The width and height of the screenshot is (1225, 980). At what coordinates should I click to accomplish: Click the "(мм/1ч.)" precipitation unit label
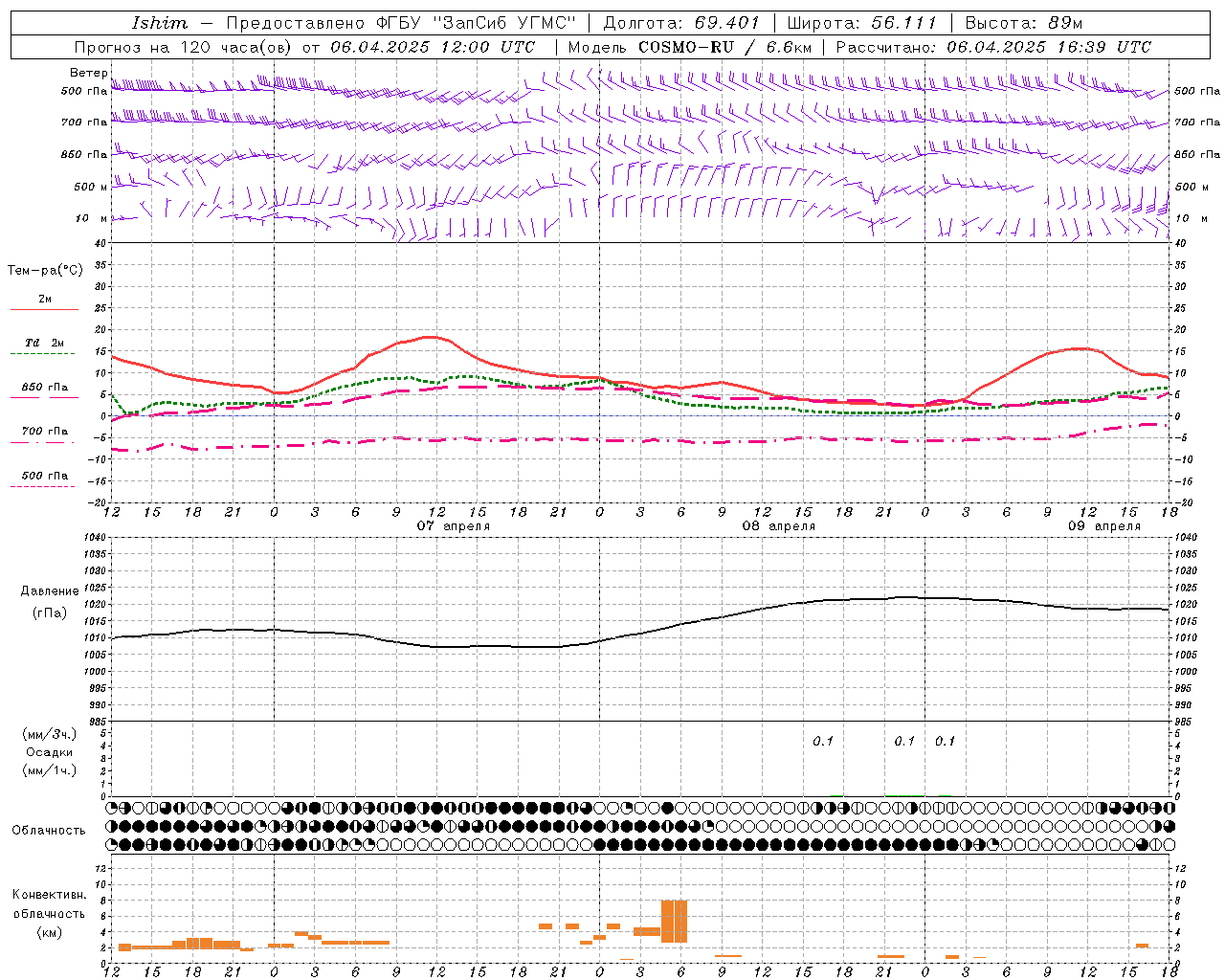(50, 770)
